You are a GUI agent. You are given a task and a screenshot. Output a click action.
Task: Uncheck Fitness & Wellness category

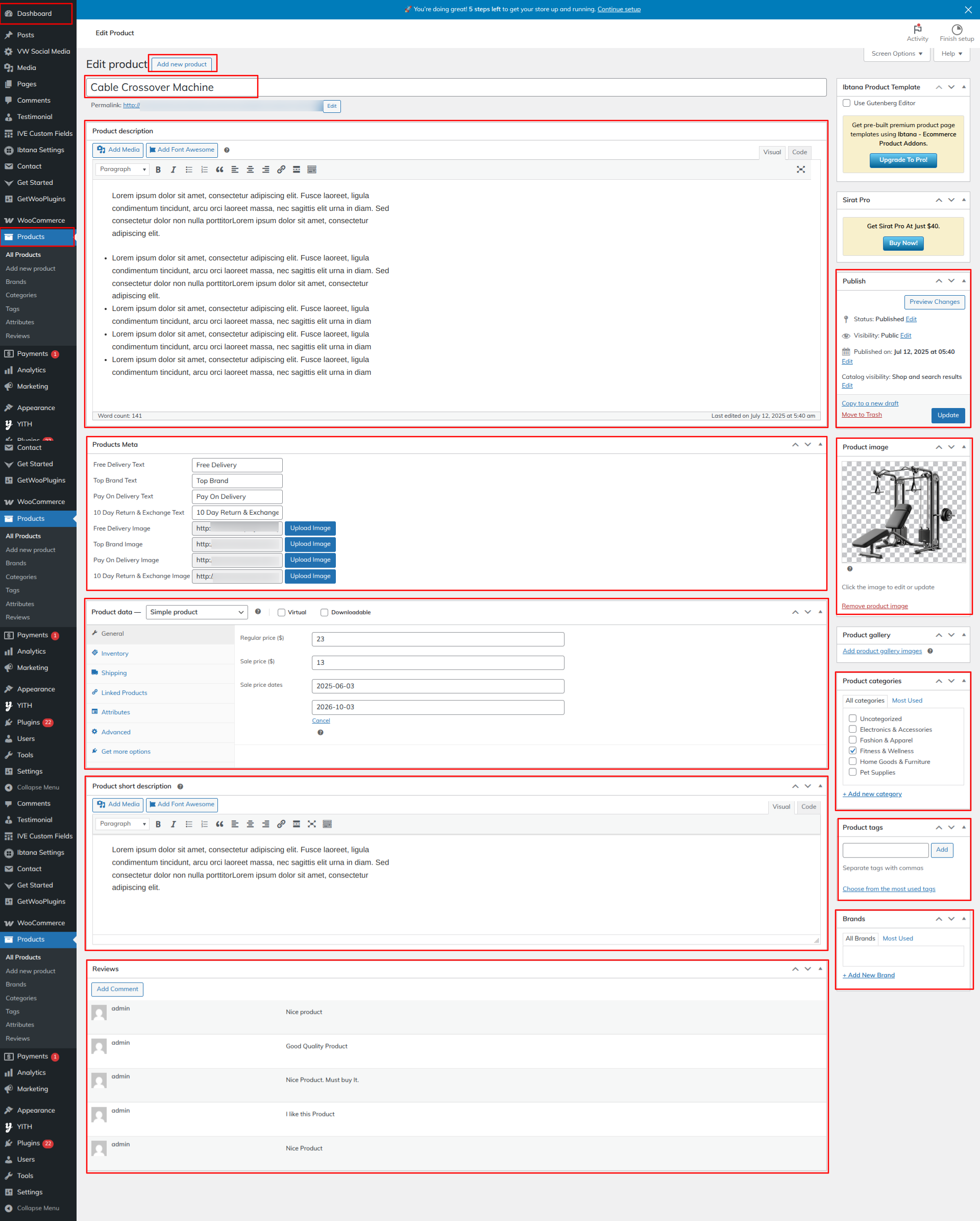pyautogui.click(x=852, y=751)
